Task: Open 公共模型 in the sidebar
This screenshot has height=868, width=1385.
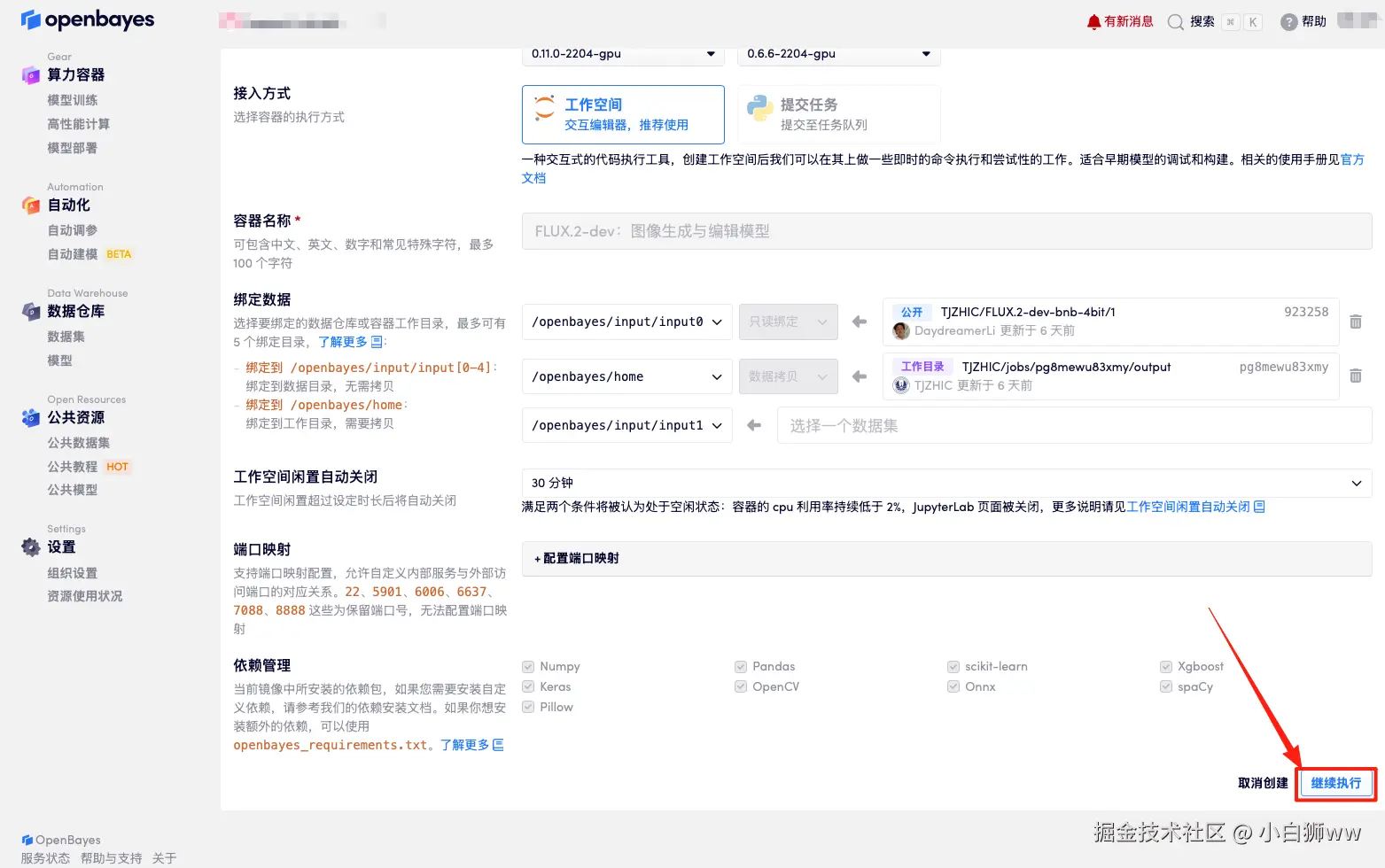Action: tap(73, 490)
